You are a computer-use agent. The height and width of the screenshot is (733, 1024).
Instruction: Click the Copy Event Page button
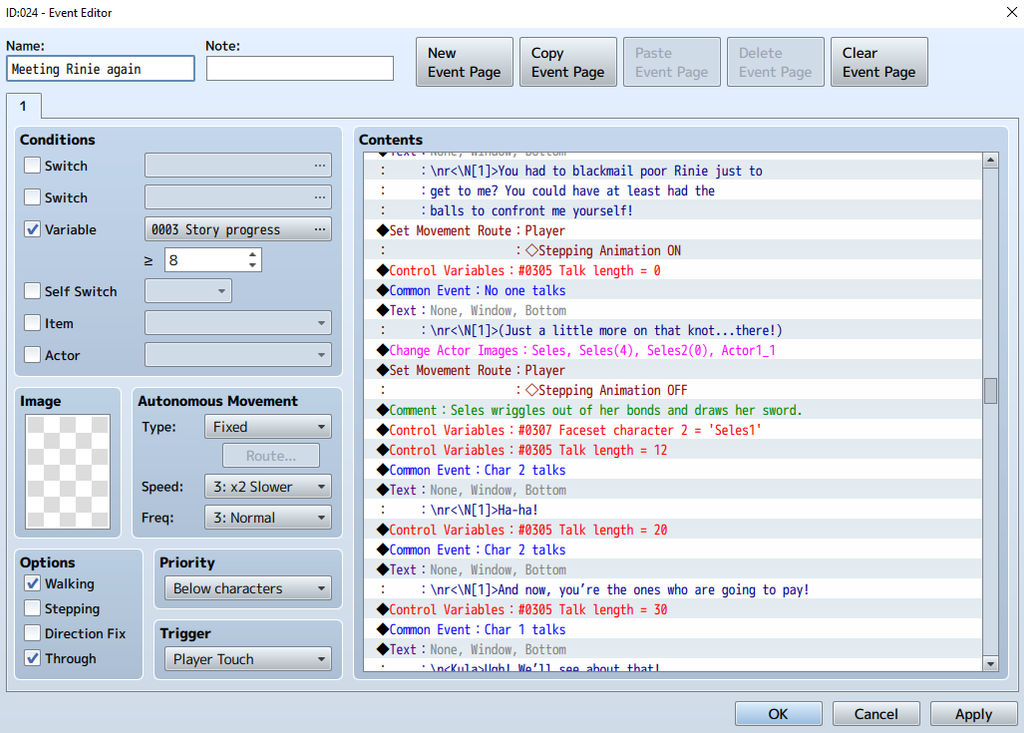[x=568, y=62]
